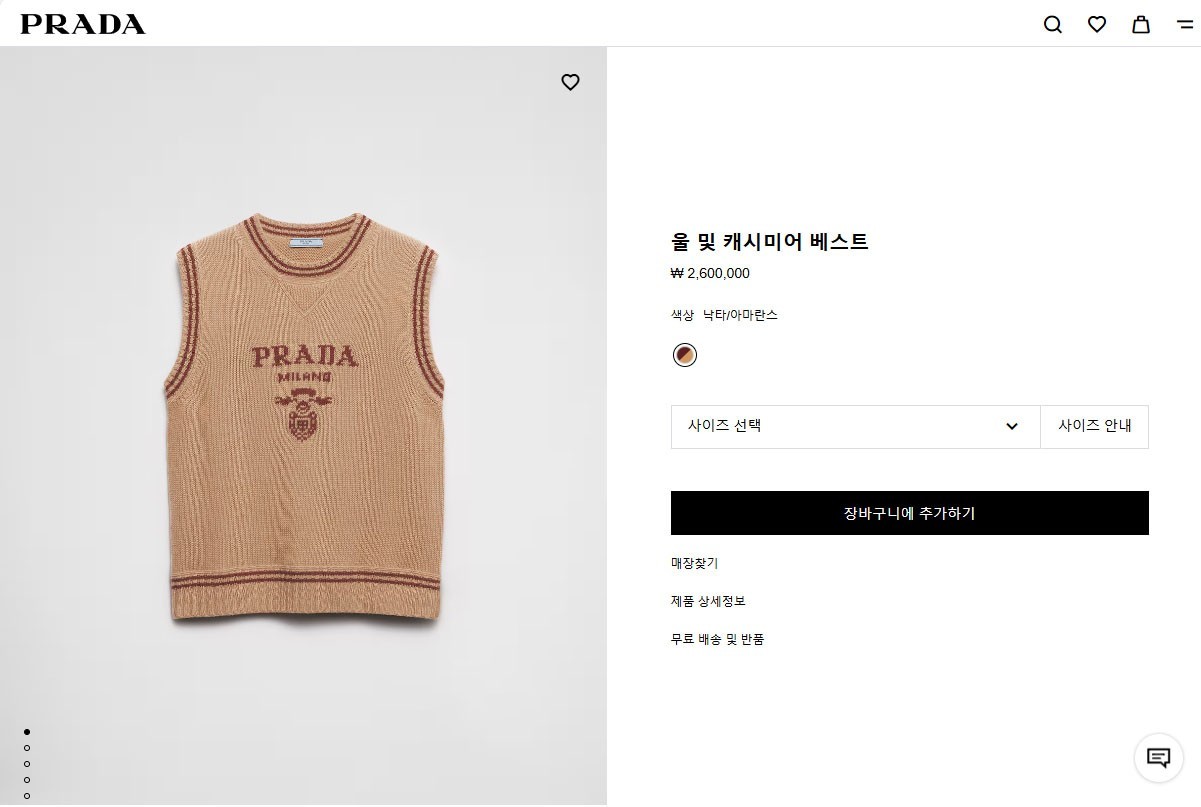Click the 장바구니에 추가하기 button
Viewport: 1201px width, 807px height.
pos(909,513)
